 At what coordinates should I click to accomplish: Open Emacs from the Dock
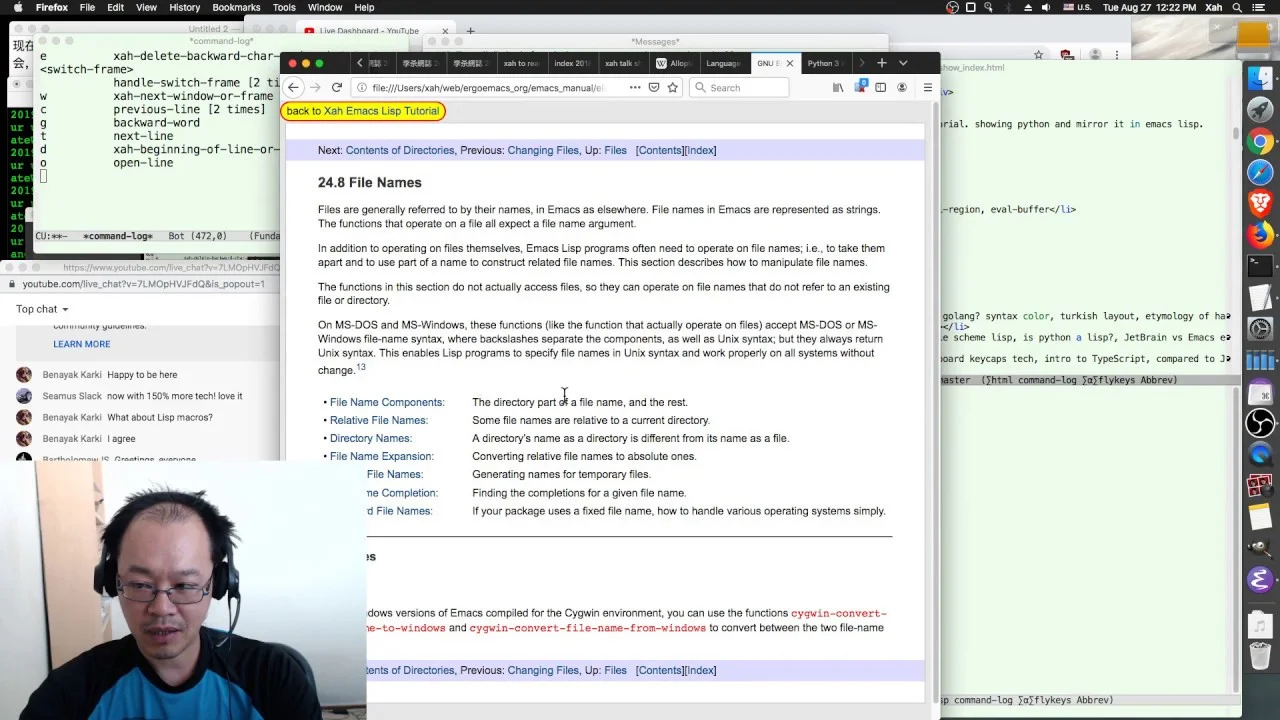[x=1260, y=579]
